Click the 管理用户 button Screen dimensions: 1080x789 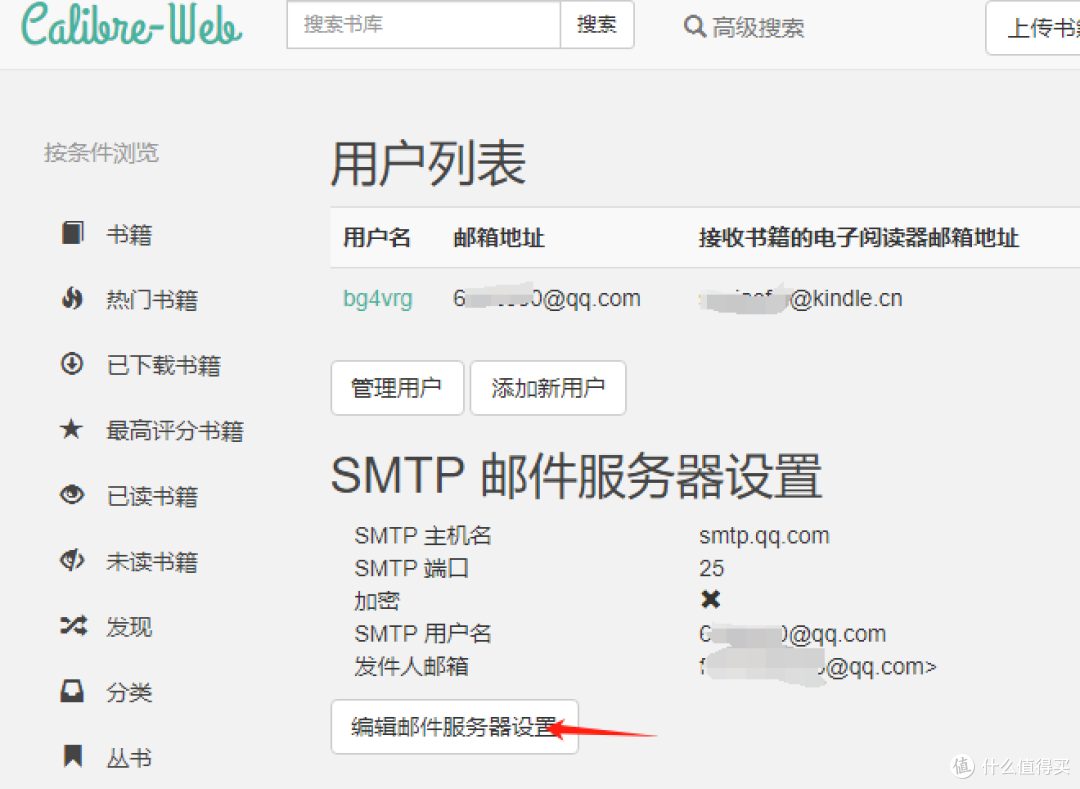point(397,388)
